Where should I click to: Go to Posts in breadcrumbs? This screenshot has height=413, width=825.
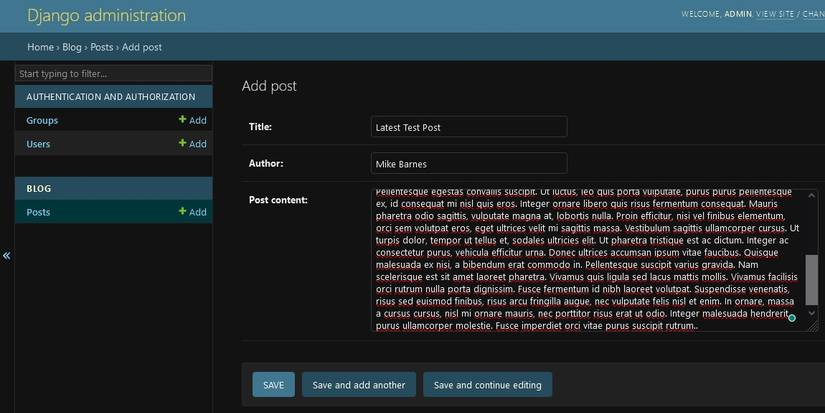102,47
